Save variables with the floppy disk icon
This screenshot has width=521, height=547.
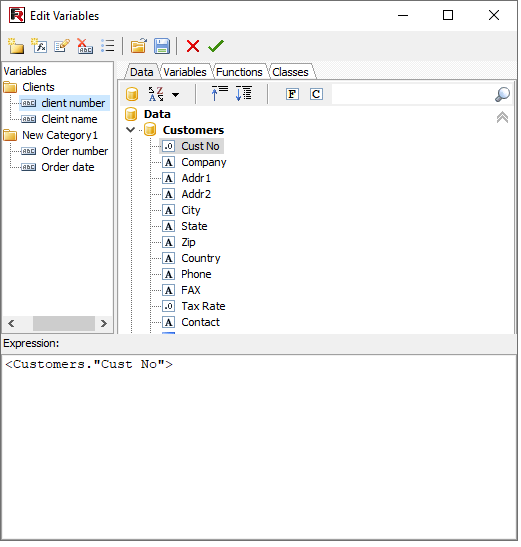(162, 46)
